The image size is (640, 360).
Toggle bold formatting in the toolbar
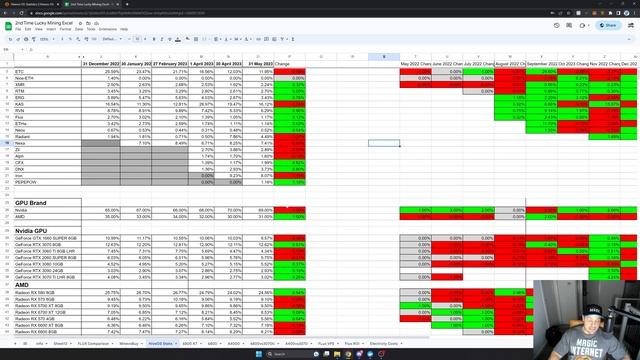pos(154,39)
